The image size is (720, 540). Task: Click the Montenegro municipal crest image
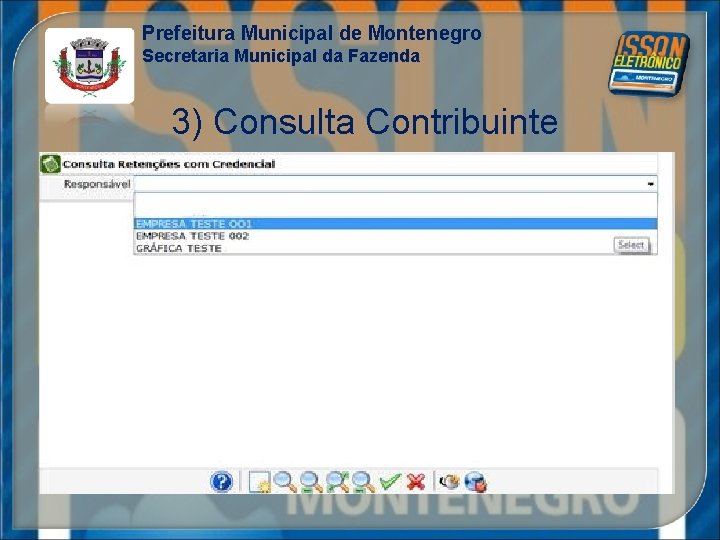click(x=90, y=66)
